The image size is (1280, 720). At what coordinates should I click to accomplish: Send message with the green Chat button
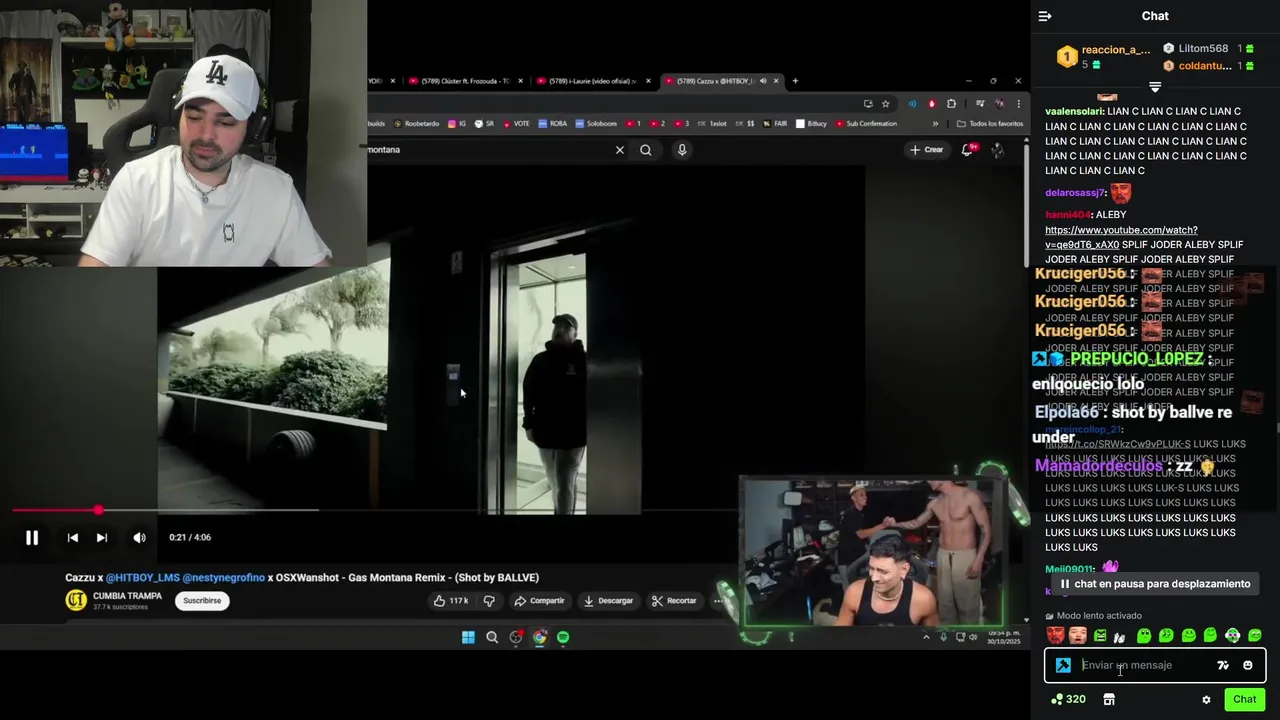(1244, 699)
